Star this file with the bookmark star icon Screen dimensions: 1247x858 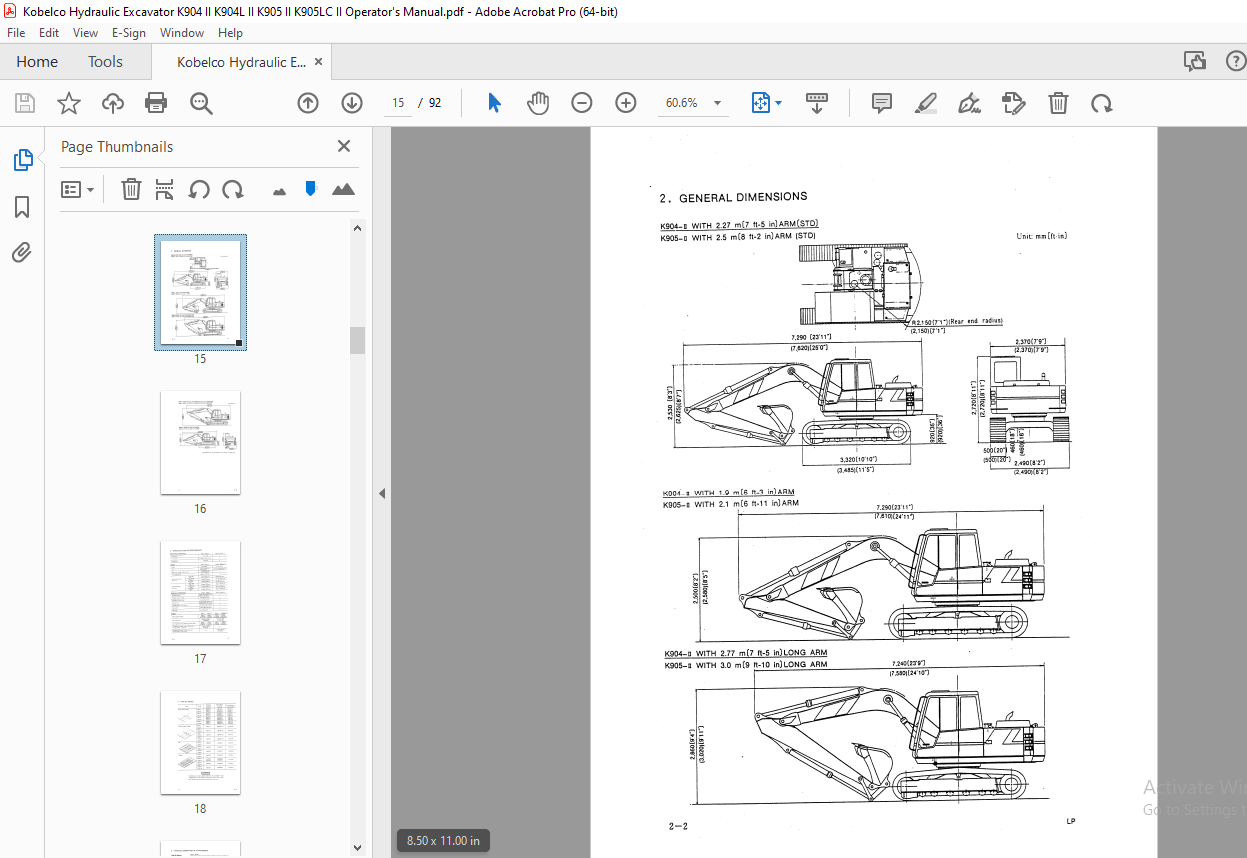tap(69, 103)
